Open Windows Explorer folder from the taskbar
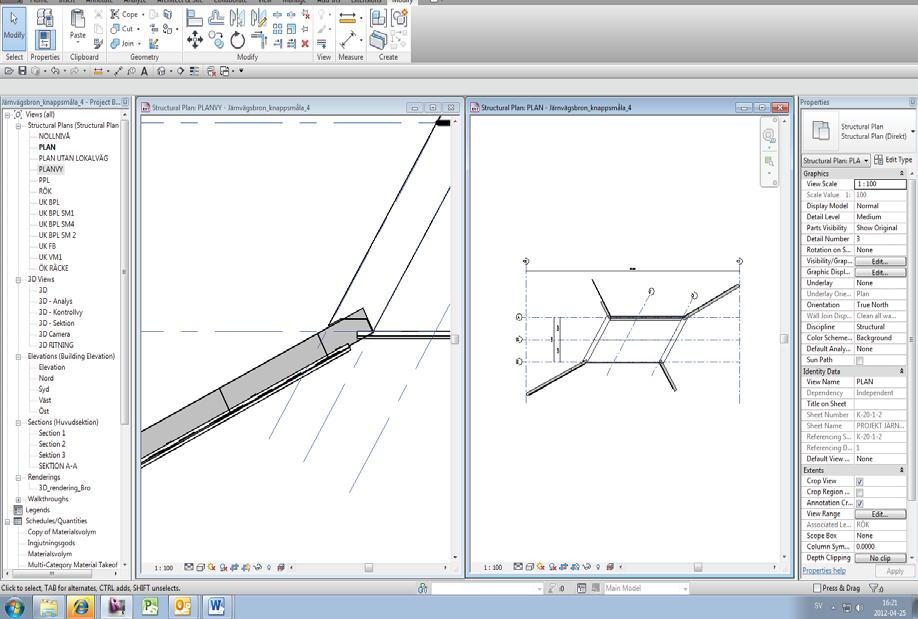 pos(47,607)
